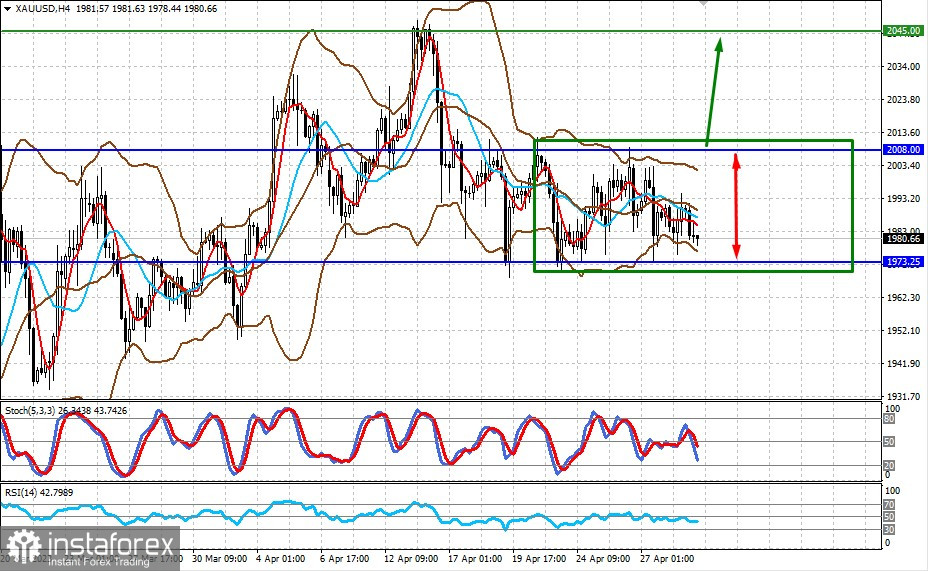Screen dimensions: 928x571
Task: Click the red double-headed vertical arrow
Action: tap(736, 206)
